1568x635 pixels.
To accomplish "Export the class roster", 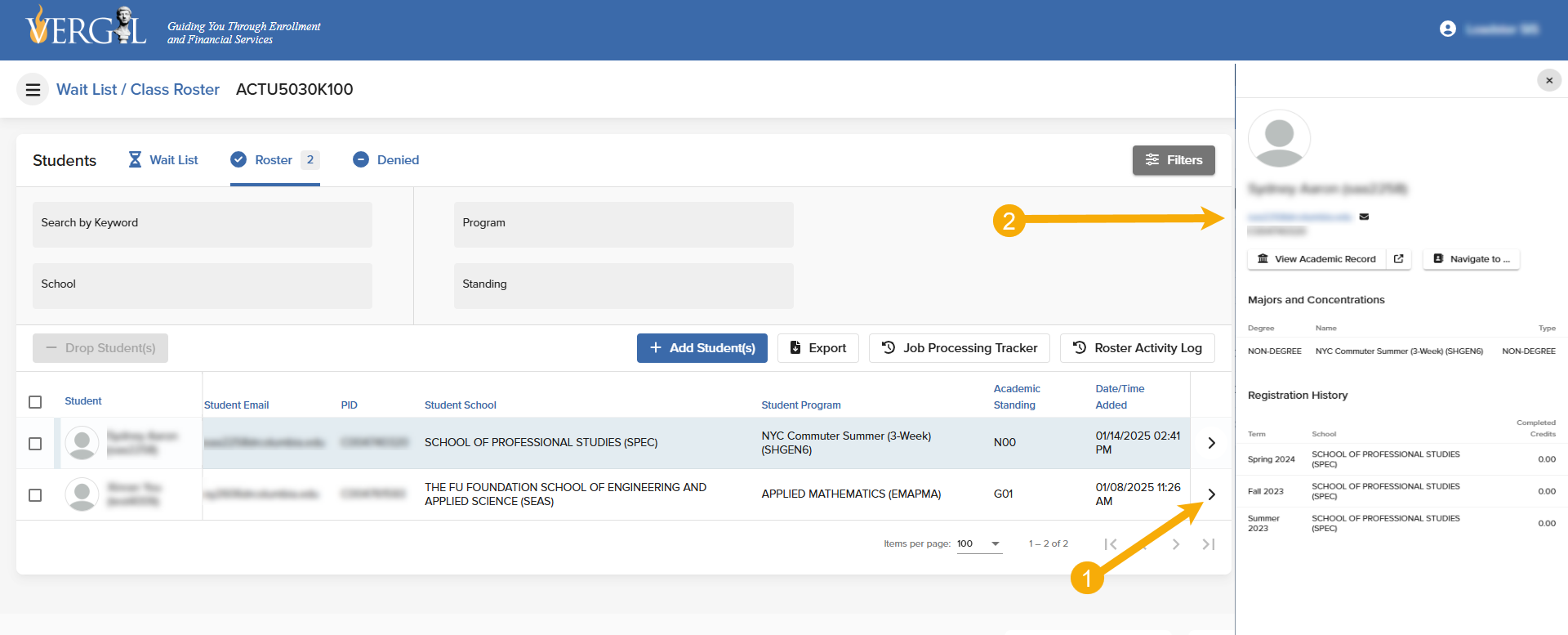I will 818,348.
